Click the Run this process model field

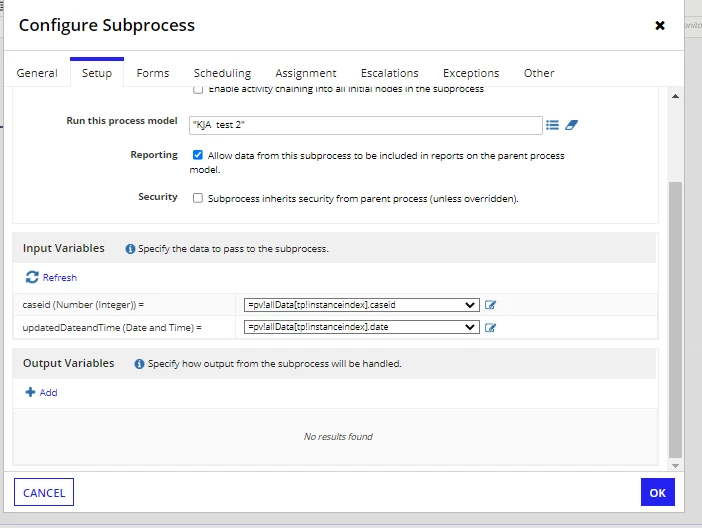366,125
